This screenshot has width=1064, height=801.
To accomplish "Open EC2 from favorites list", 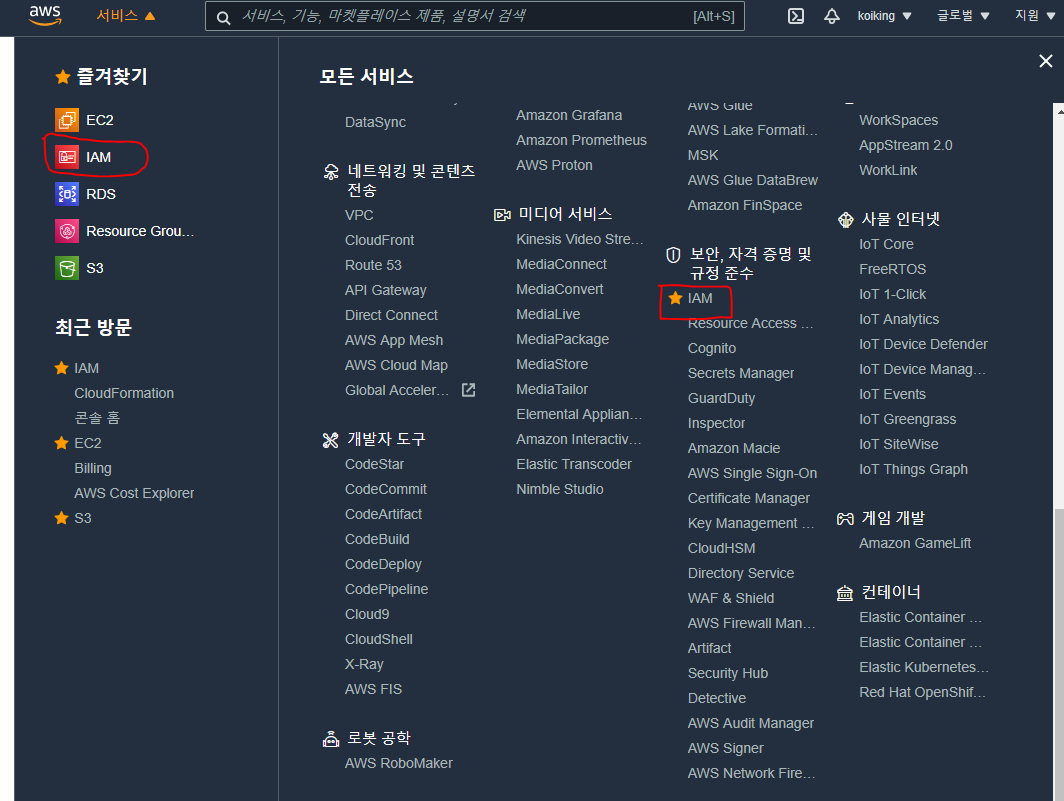I will (100, 120).
